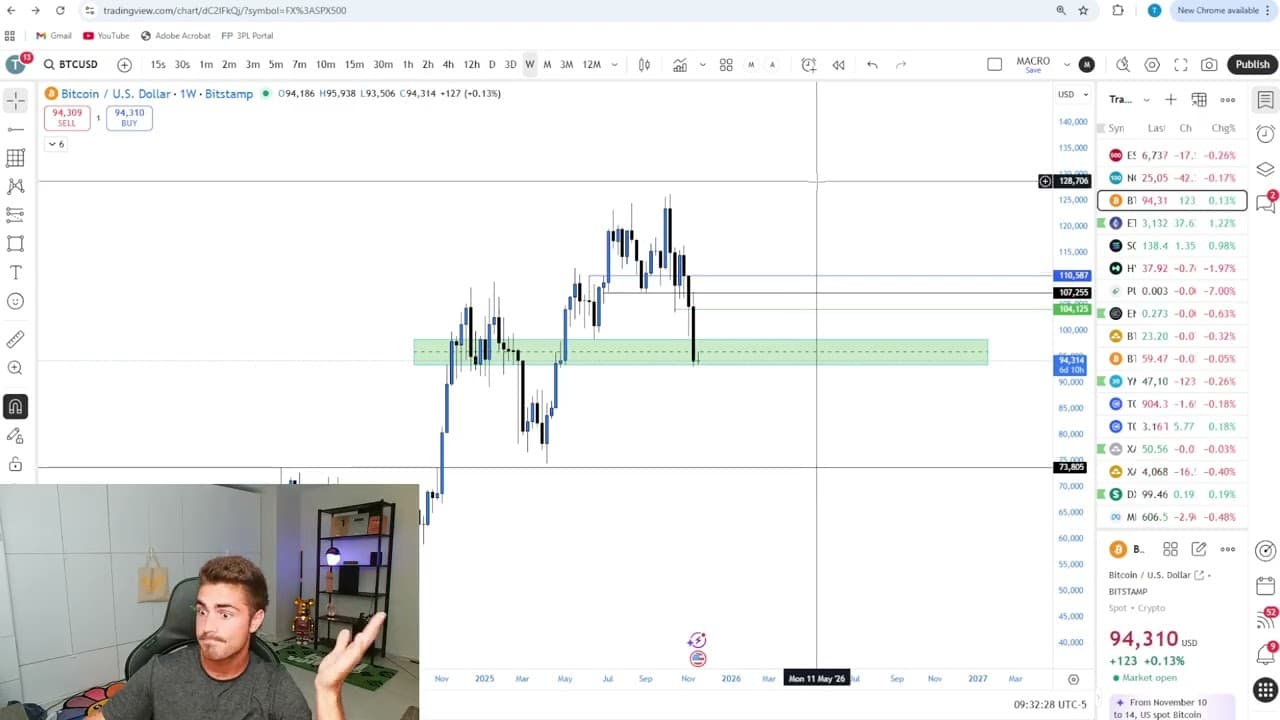Open symbol details more options
Image resolution: width=1280 pixels, height=720 pixels.
pyautogui.click(x=1227, y=549)
